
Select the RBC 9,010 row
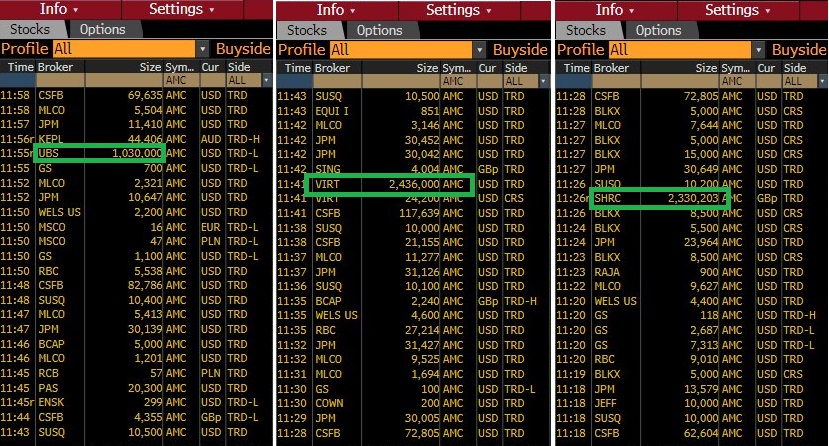pos(692,359)
